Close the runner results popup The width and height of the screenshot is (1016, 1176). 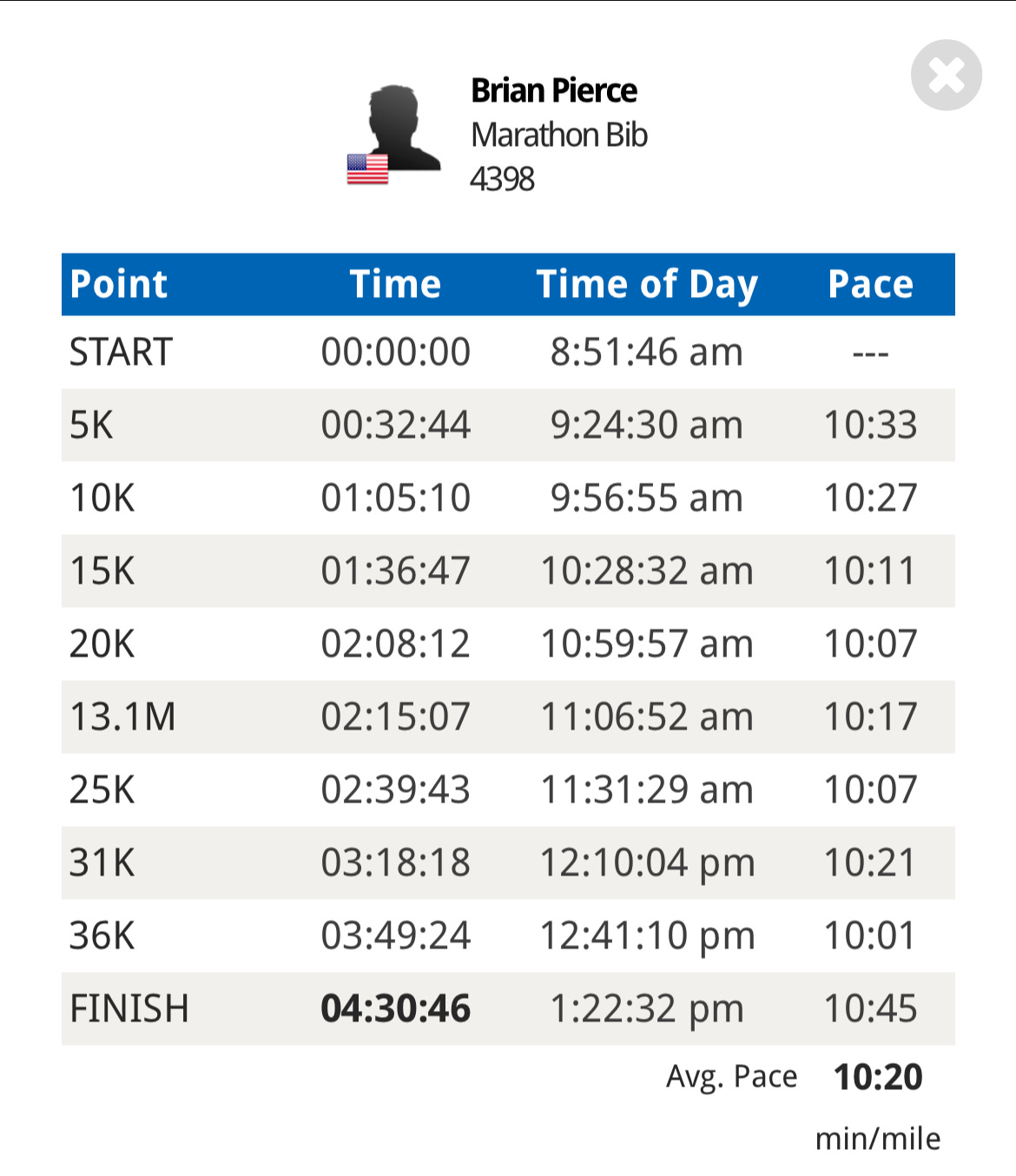click(946, 75)
